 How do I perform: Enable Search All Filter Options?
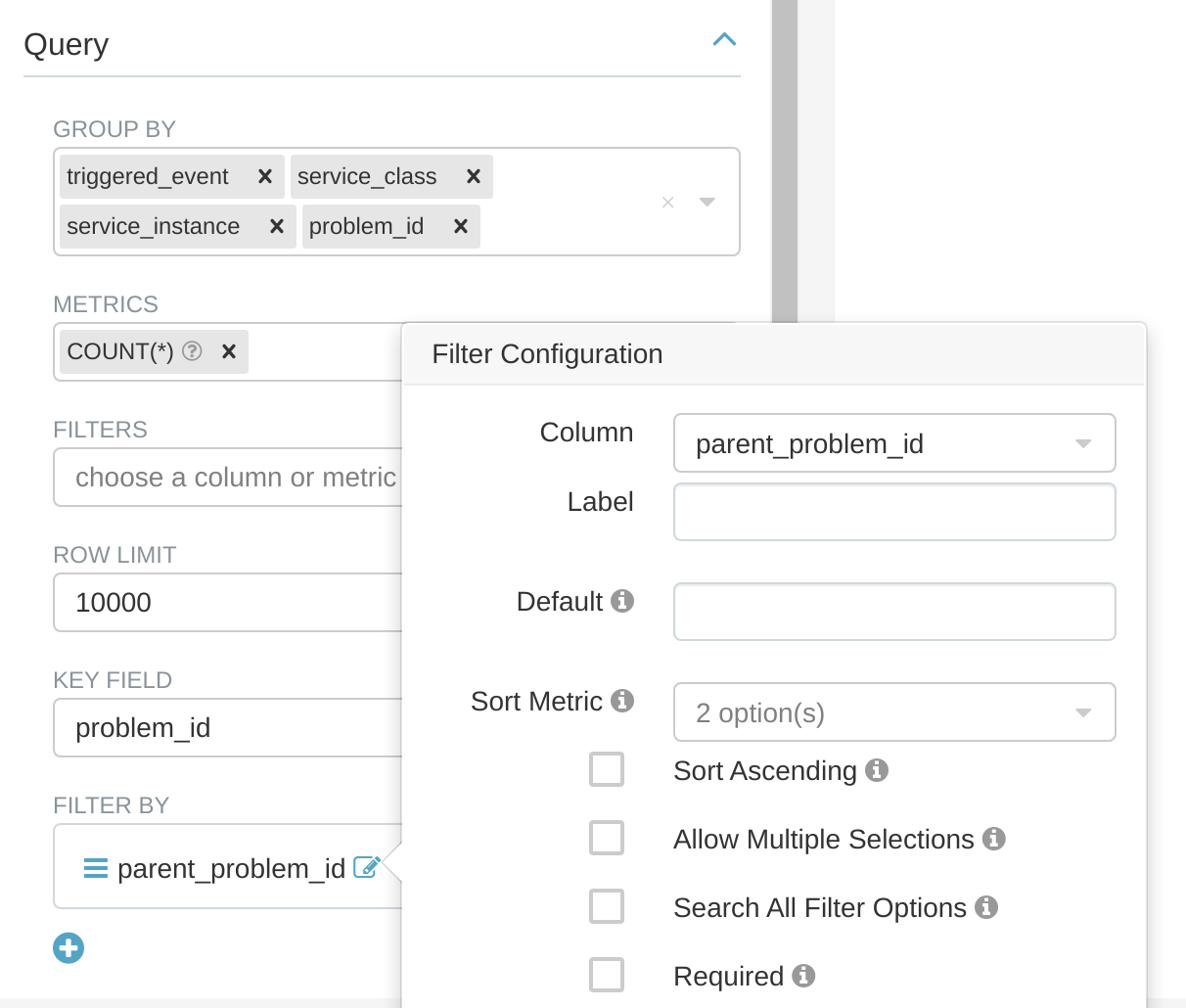pyautogui.click(x=607, y=906)
